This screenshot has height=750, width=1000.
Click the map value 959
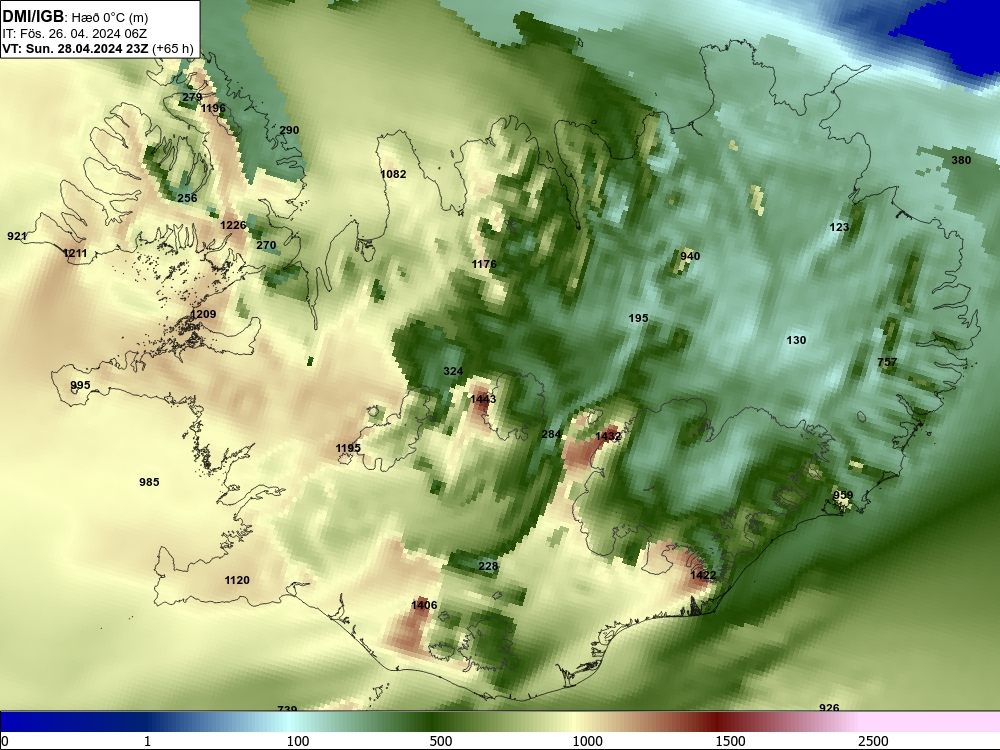(843, 496)
